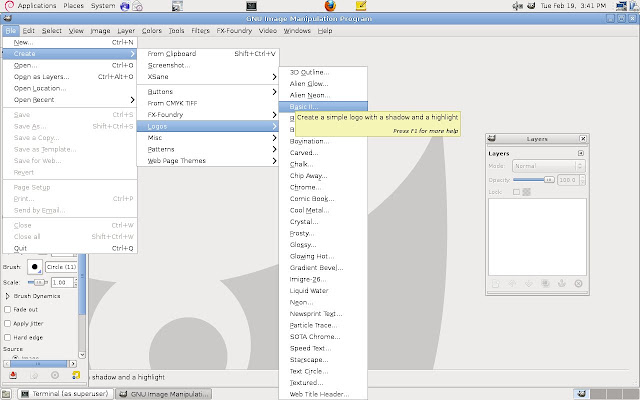Click the date and time clock
This screenshot has height=400, width=640.
[573, 6]
